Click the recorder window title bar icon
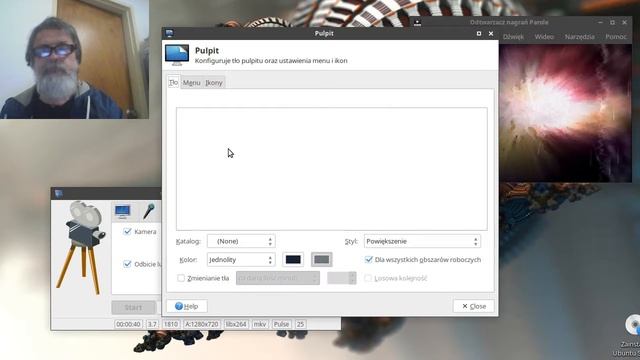This screenshot has height=360, width=640. [x=59, y=193]
